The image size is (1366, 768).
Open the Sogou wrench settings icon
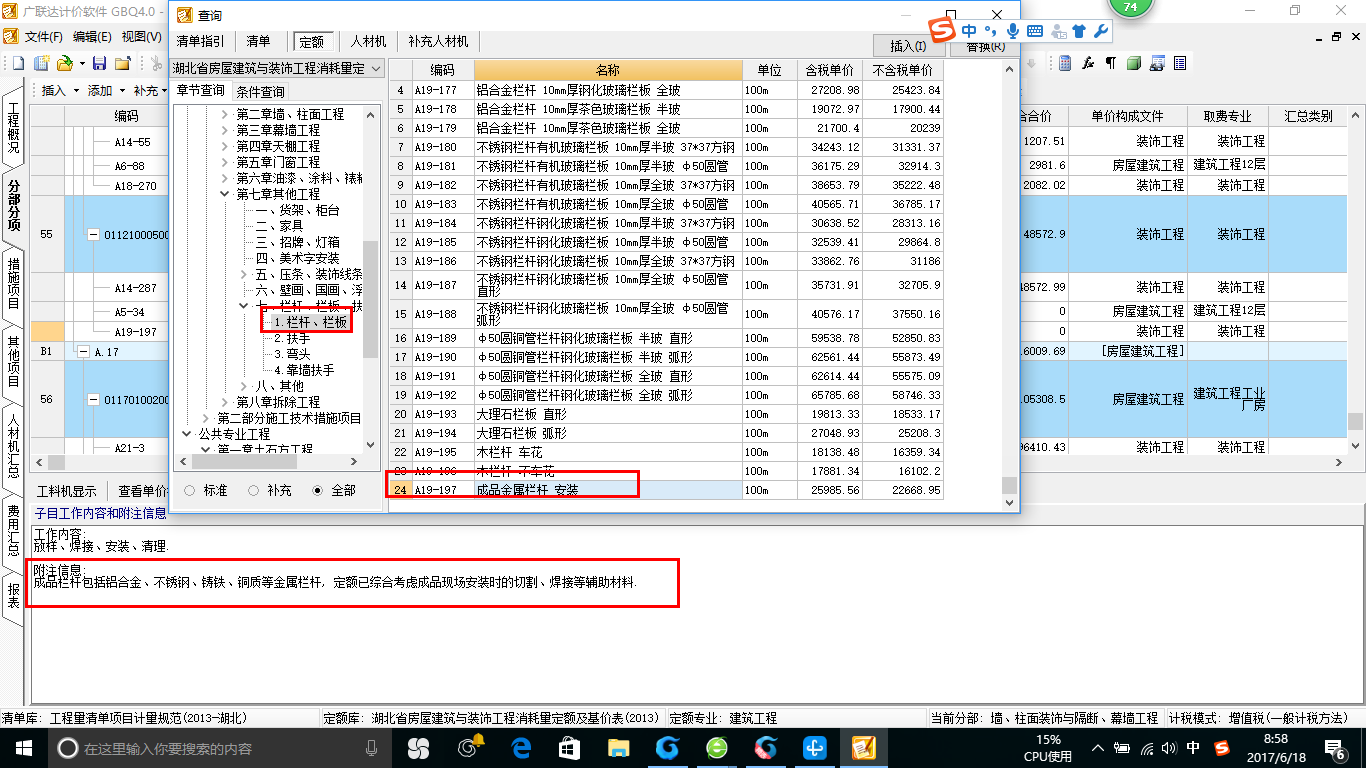click(x=1101, y=31)
